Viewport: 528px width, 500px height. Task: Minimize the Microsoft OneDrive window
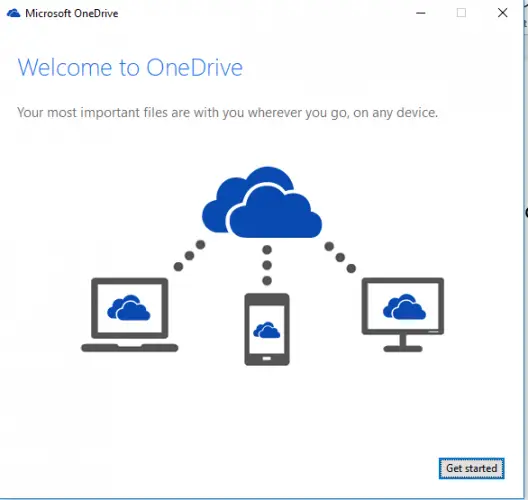pos(421,13)
